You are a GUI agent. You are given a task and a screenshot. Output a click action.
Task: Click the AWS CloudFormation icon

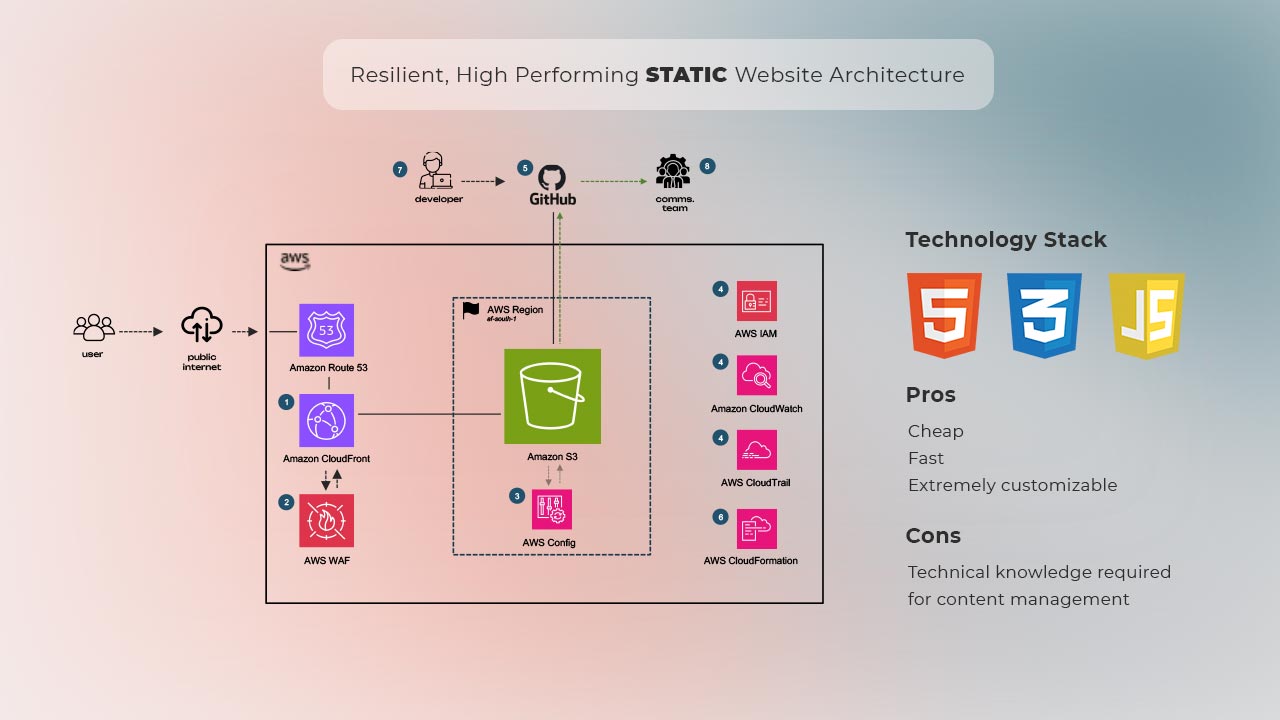757,529
